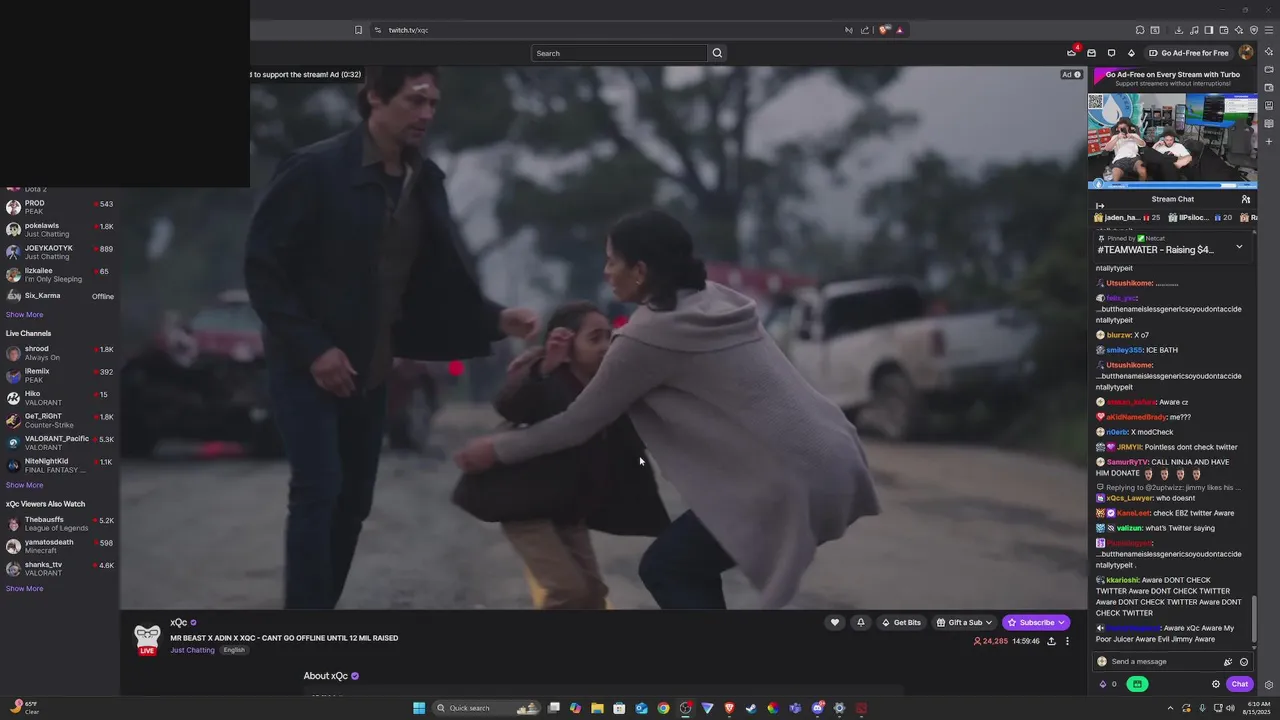Open the user avatar menu
Image resolution: width=1280 pixels, height=720 pixels.
pyautogui.click(x=1245, y=53)
